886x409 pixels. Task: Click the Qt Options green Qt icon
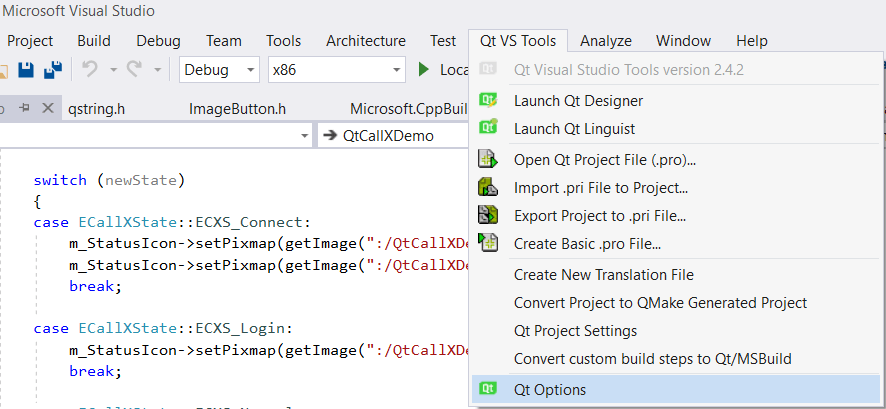pos(488,388)
